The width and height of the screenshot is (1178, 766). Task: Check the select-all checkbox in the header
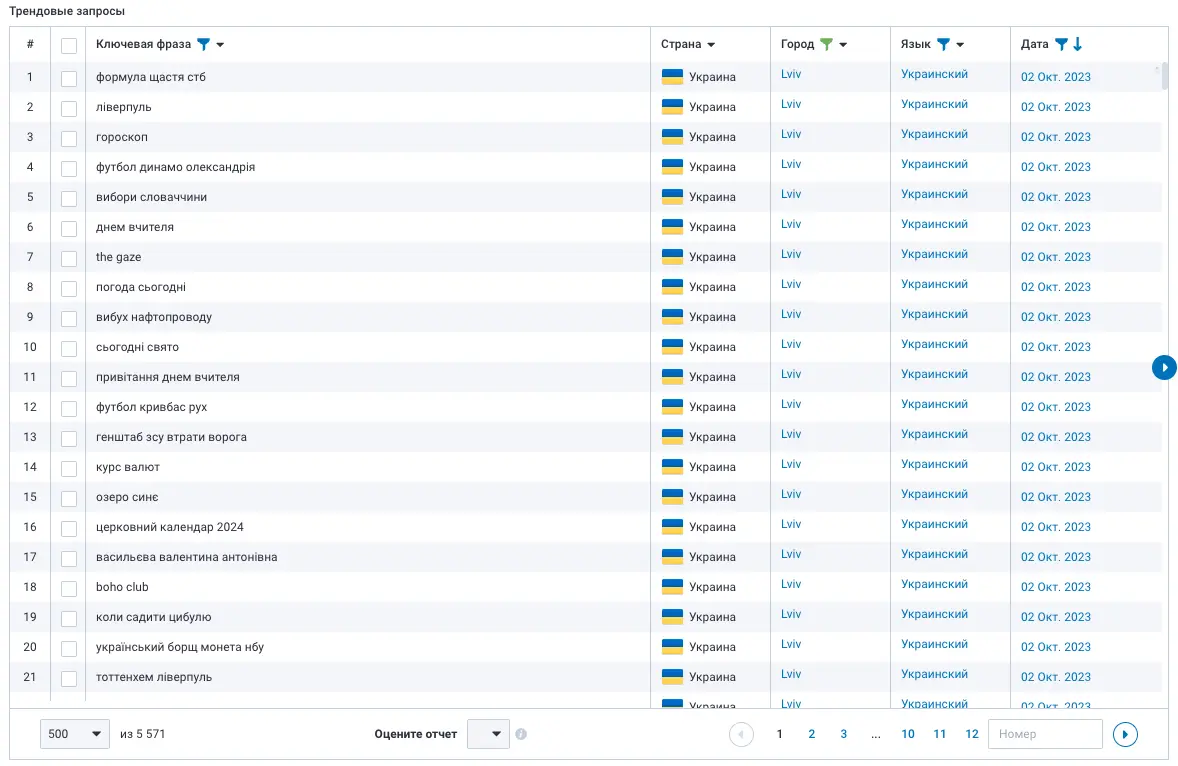point(67,44)
